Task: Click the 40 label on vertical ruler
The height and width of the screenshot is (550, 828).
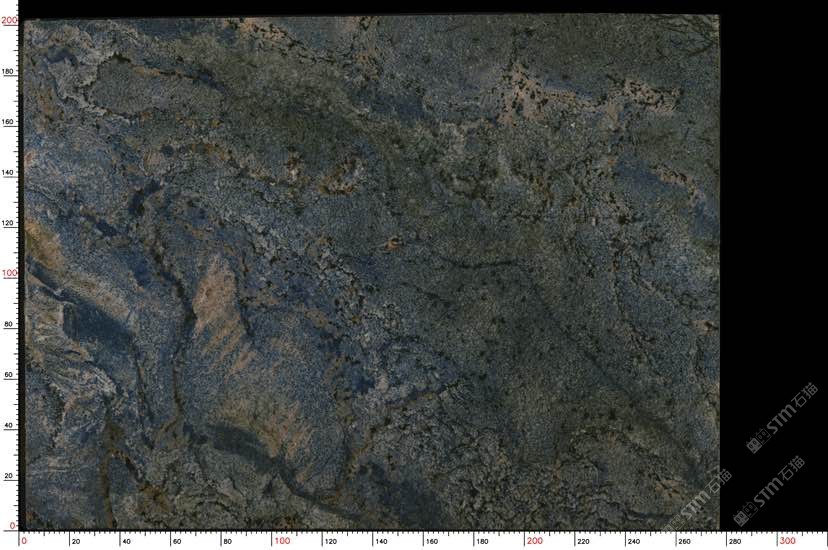Action: point(10,425)
